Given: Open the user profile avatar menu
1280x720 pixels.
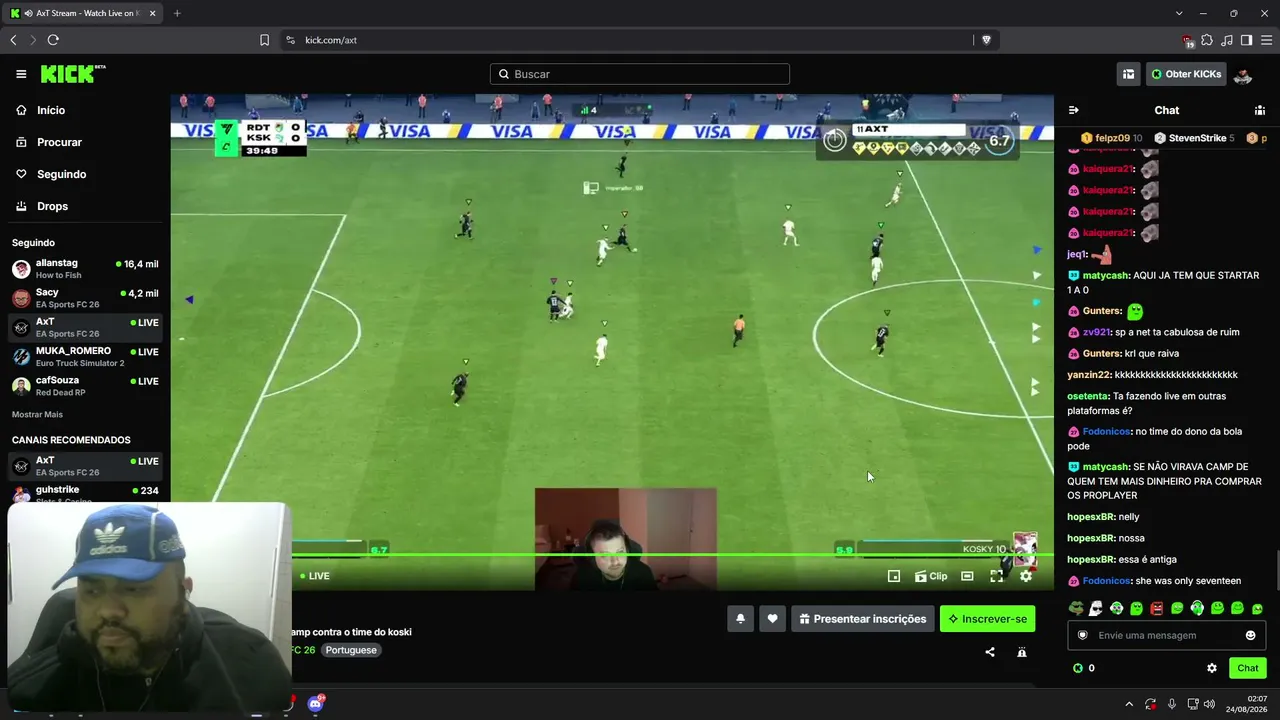Looking at the screenshot, I should tap(1243, 74).
